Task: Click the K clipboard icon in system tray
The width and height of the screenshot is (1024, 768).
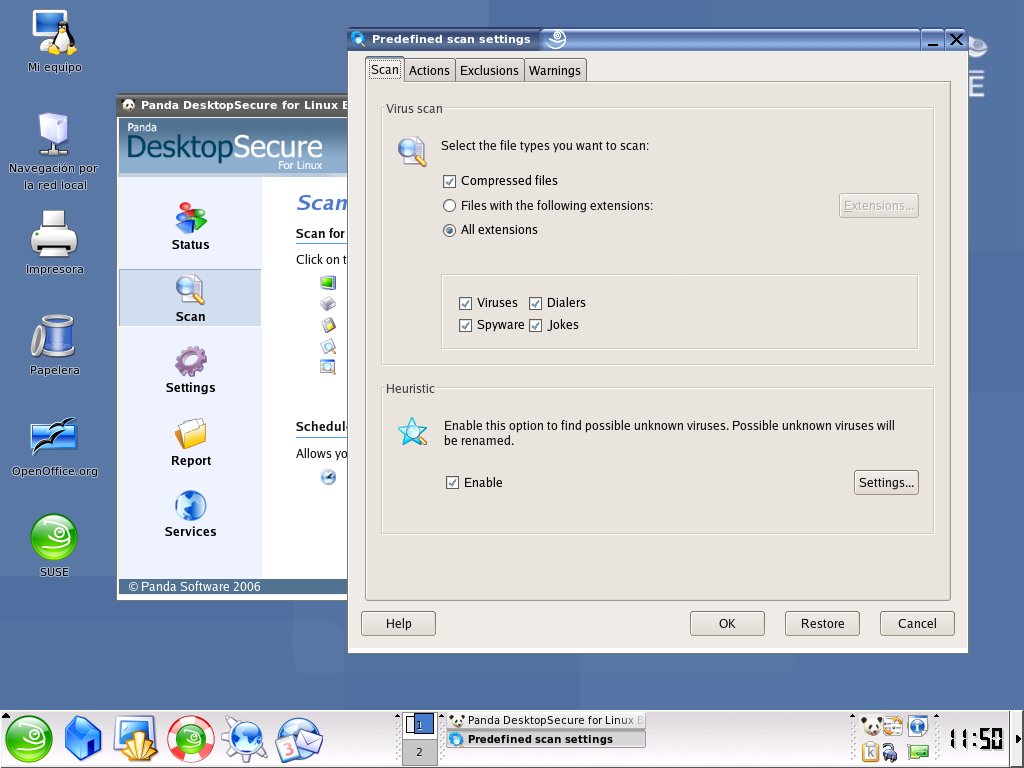Action: [x=870, y=752]
